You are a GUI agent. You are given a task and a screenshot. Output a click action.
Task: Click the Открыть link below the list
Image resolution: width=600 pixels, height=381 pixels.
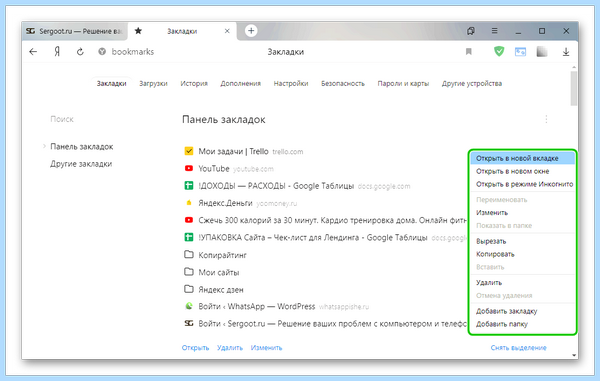click(196, 348)
